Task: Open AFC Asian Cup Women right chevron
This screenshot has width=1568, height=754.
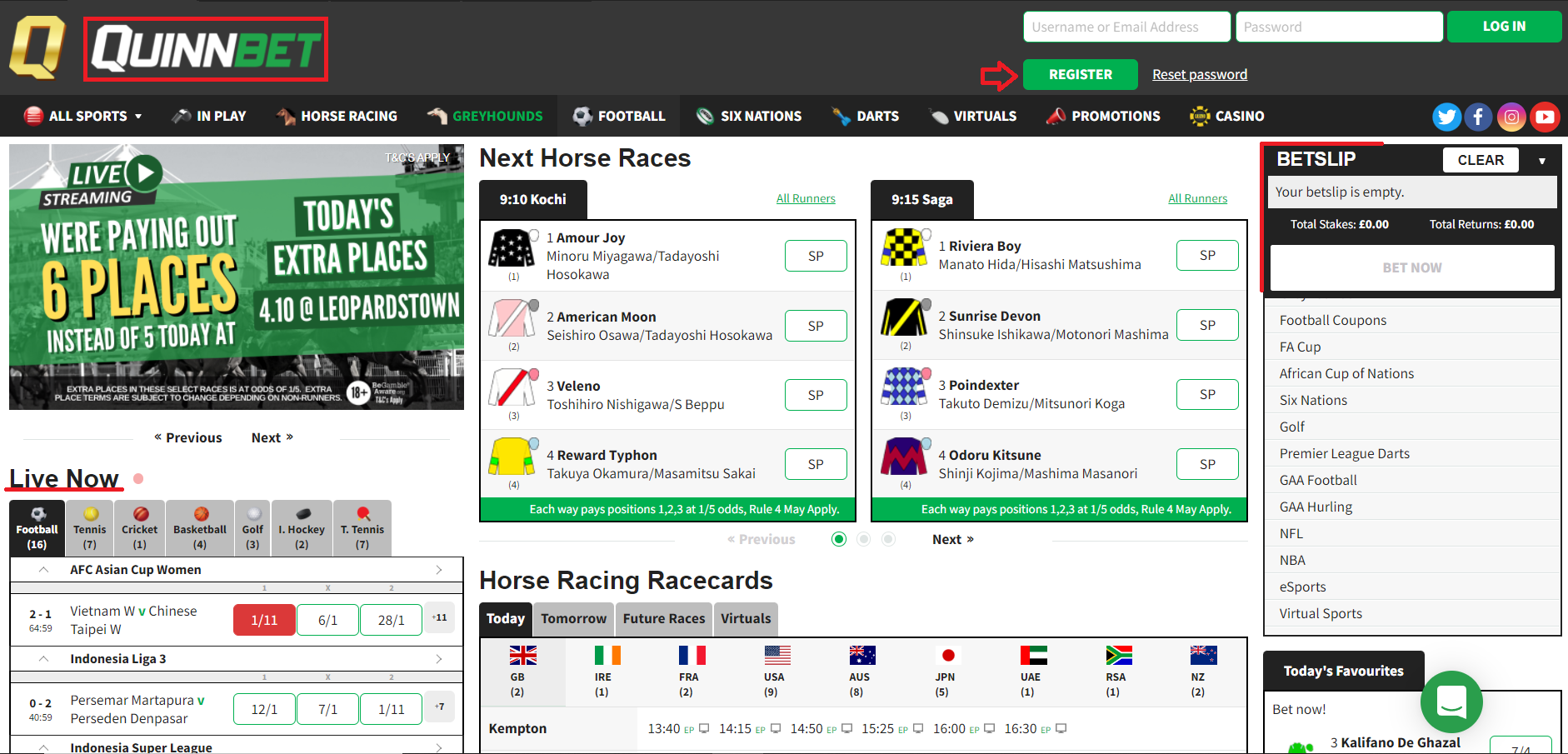Action: point(439,570)
